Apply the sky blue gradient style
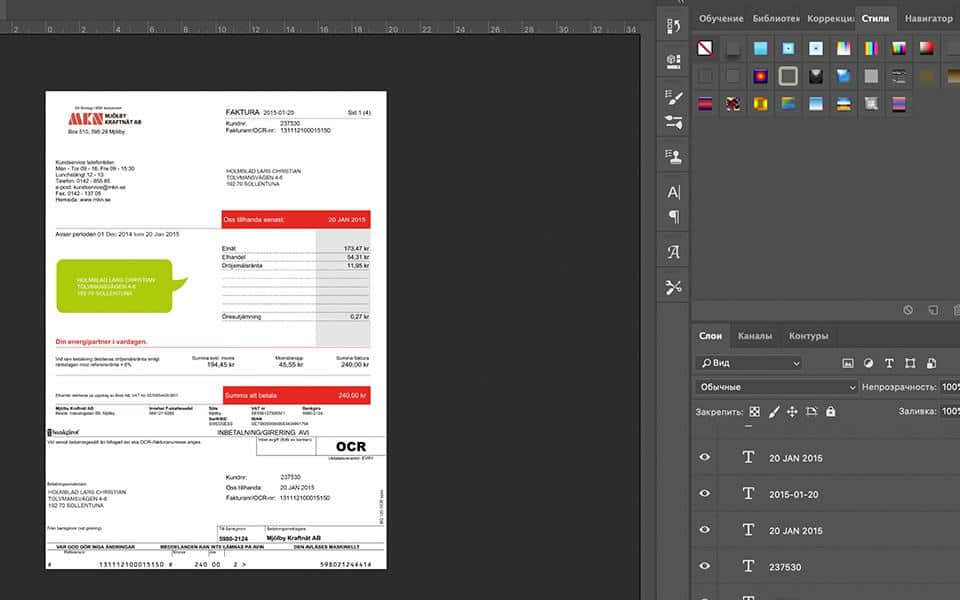 816,104
